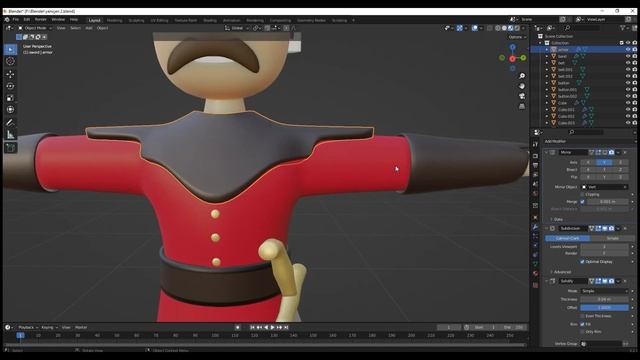Expand the armor object in outliner
This screenshot has width=640, height=360.
click(547, 49)
